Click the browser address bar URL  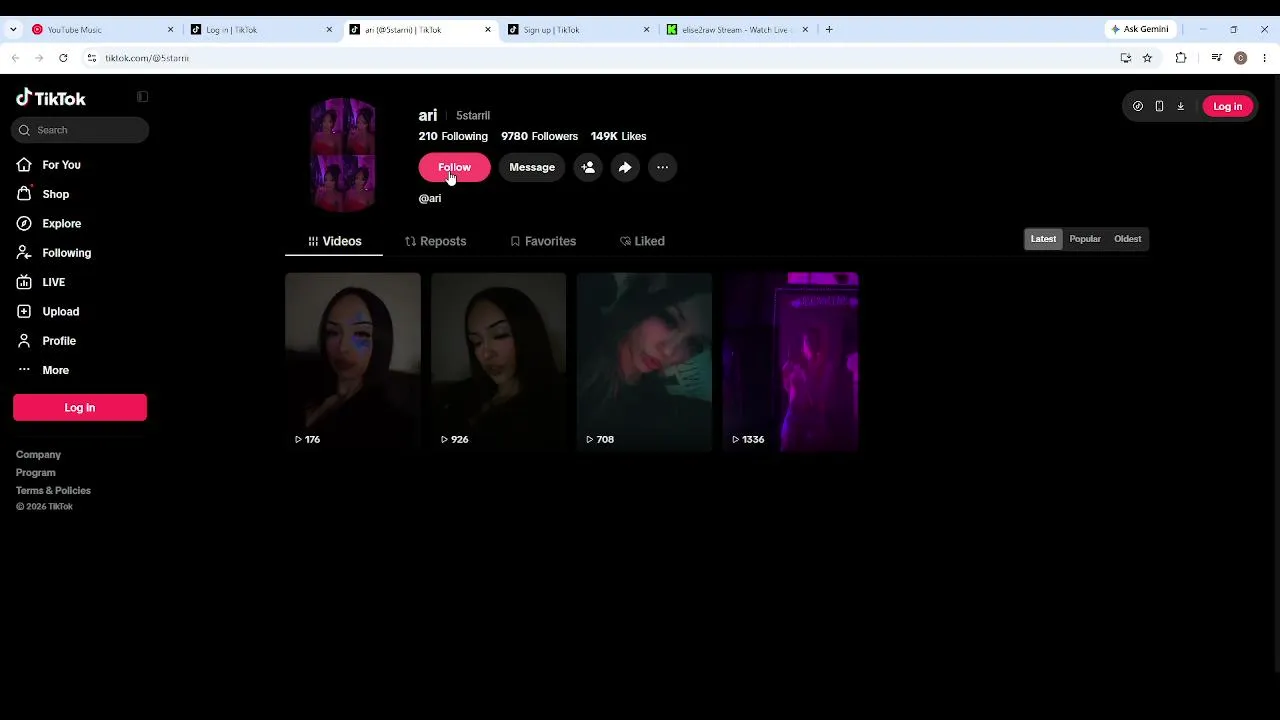click(147, 58)
